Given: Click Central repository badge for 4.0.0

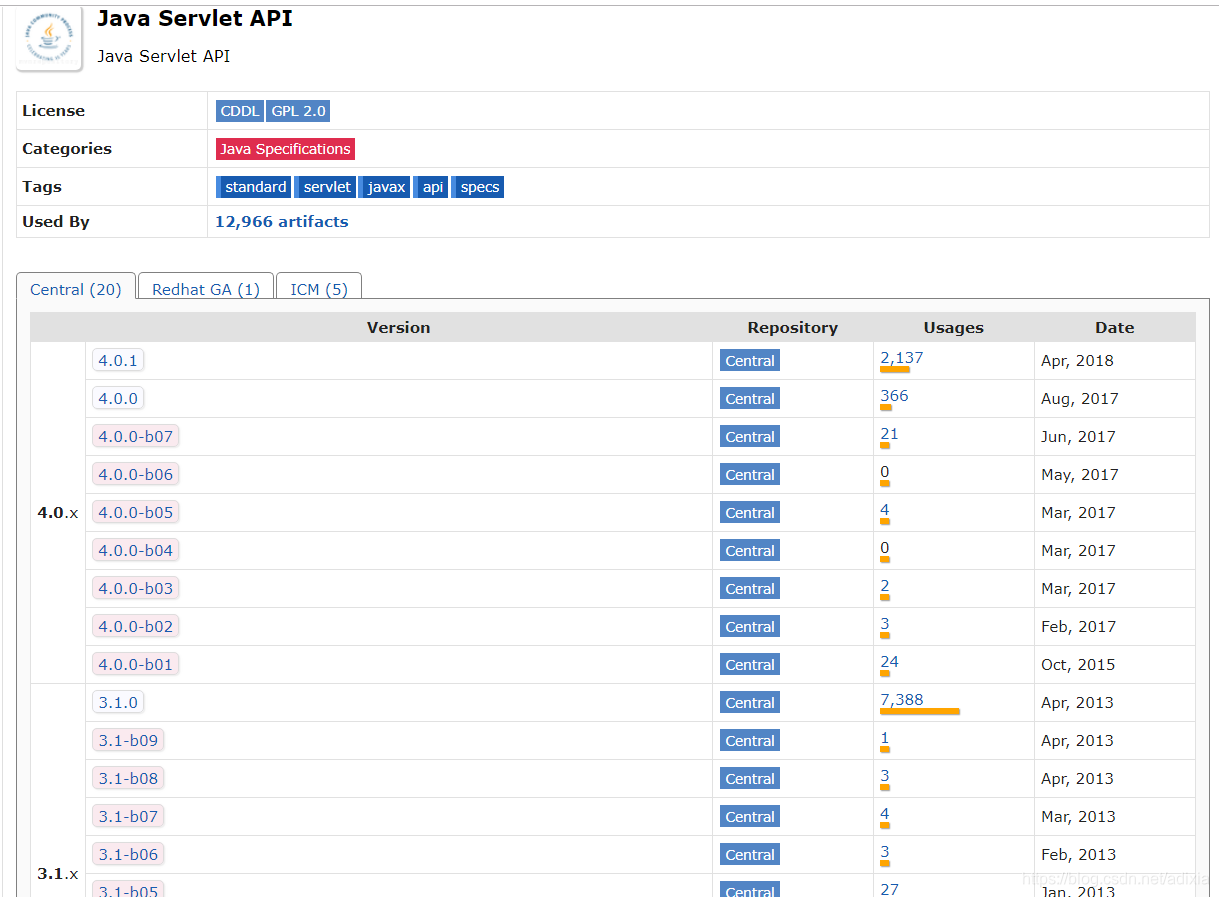Looking at the screenshot, I should [x=750, y=399].
